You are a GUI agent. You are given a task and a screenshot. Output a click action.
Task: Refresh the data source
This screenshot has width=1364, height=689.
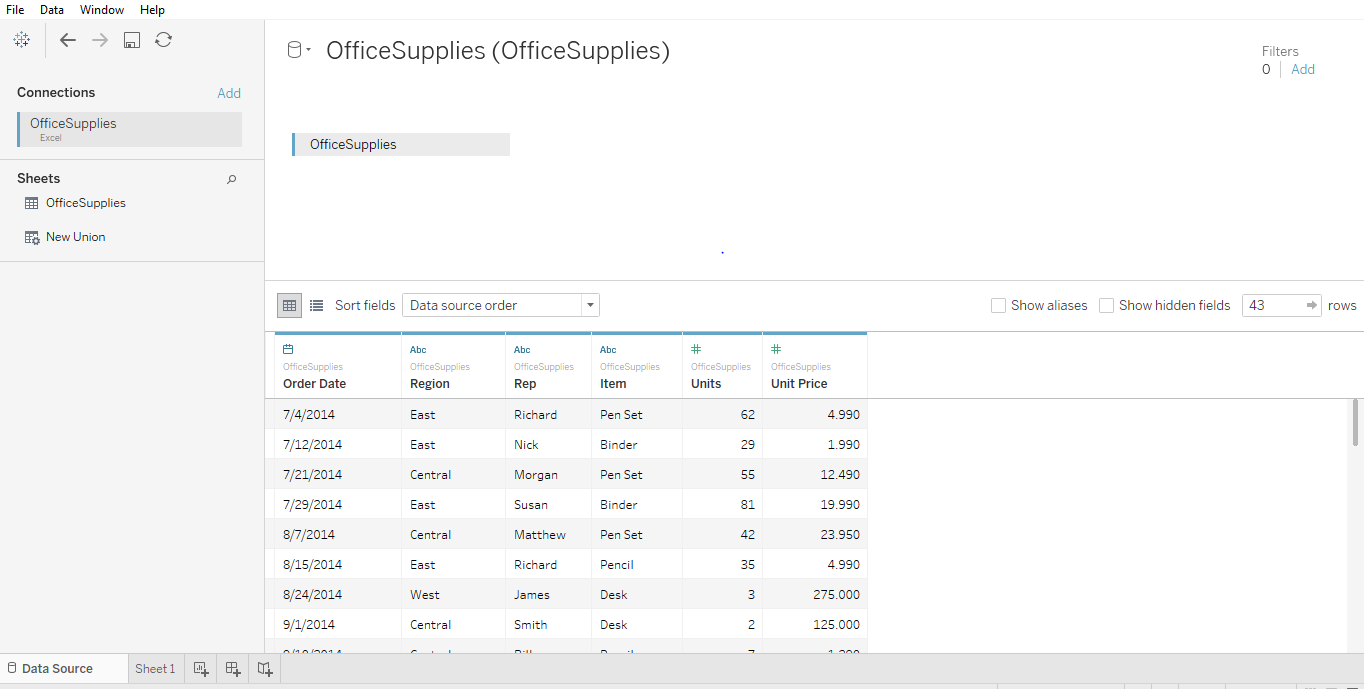click(x=163, y=40)
